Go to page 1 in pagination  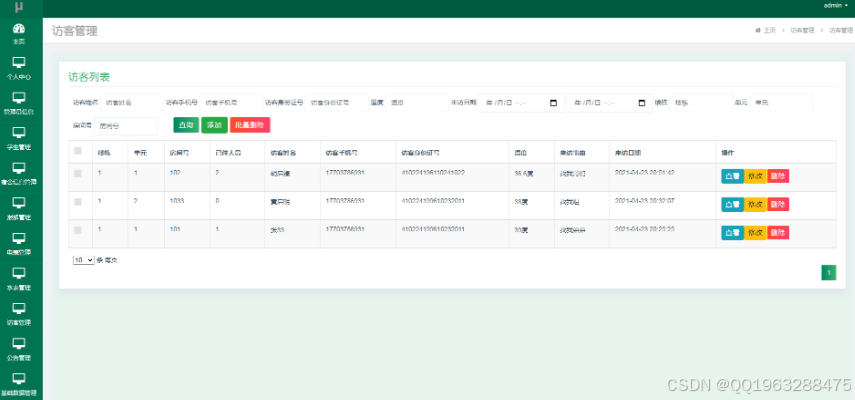(x=828, y=272)
